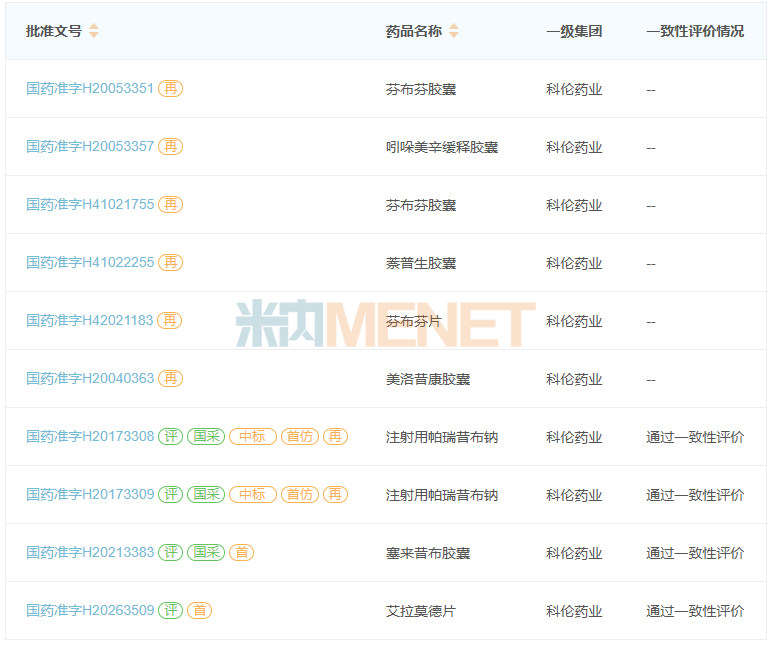The image size is (772, 645).
Task: Click 通过一致性评价 in H20173308 row
Action: [x=695, y=437]
